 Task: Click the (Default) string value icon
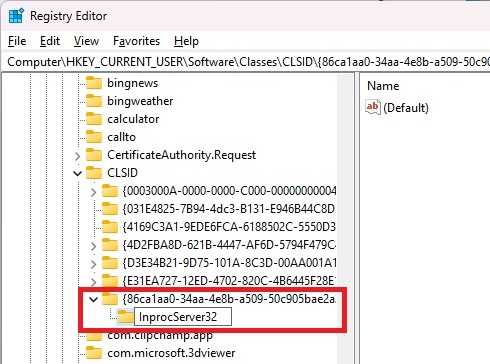click(373, 107)
